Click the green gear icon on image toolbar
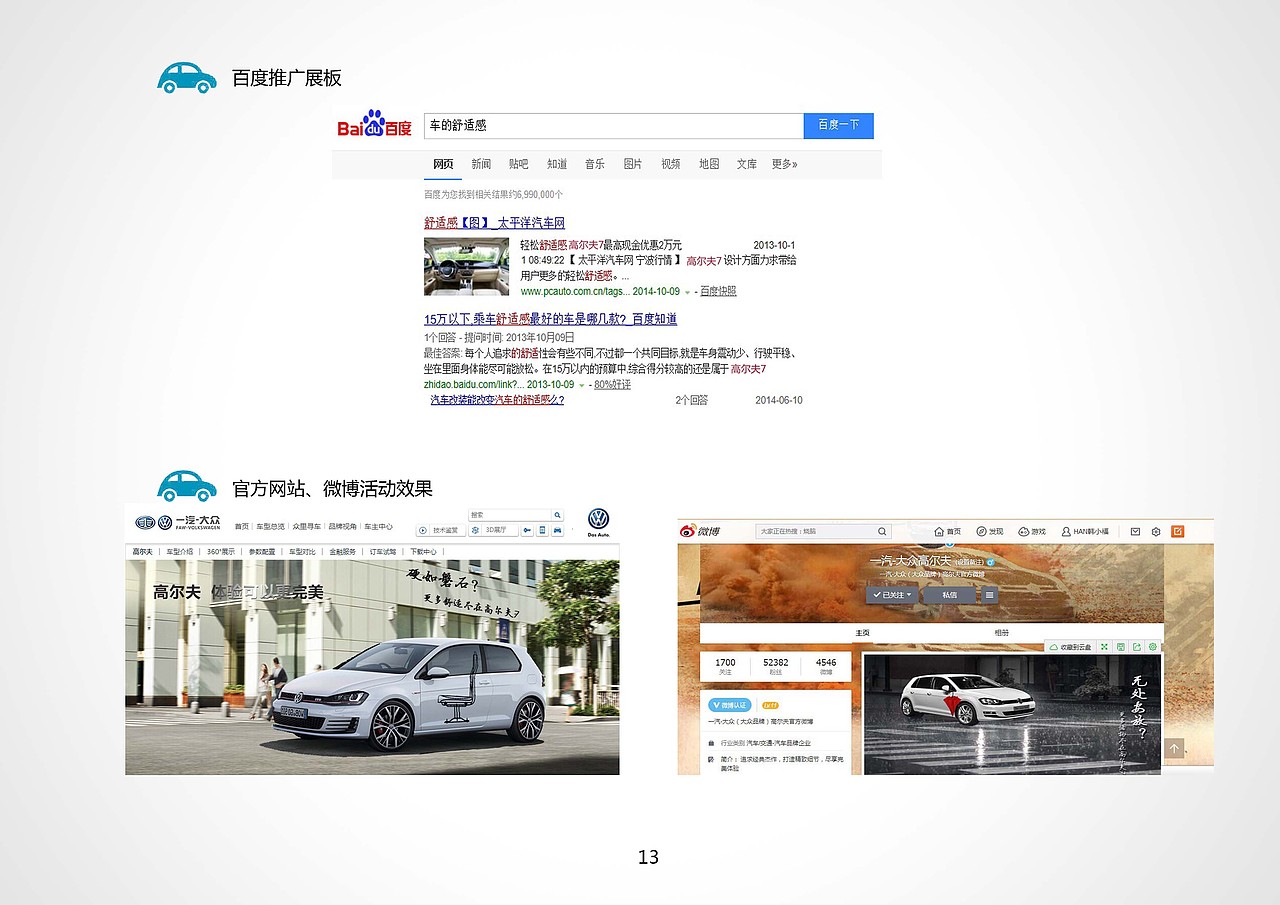The height and width of the screenshot is (905, 1280). (x=1153, y=647)
